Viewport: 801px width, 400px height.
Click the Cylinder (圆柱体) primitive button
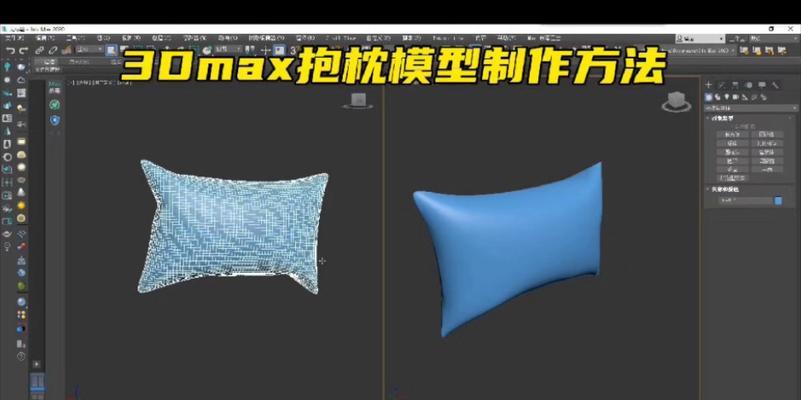point(733,152)
